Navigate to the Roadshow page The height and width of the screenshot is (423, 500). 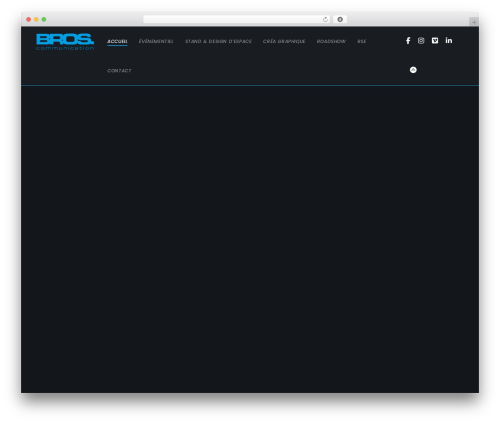(x=331, y=41)
